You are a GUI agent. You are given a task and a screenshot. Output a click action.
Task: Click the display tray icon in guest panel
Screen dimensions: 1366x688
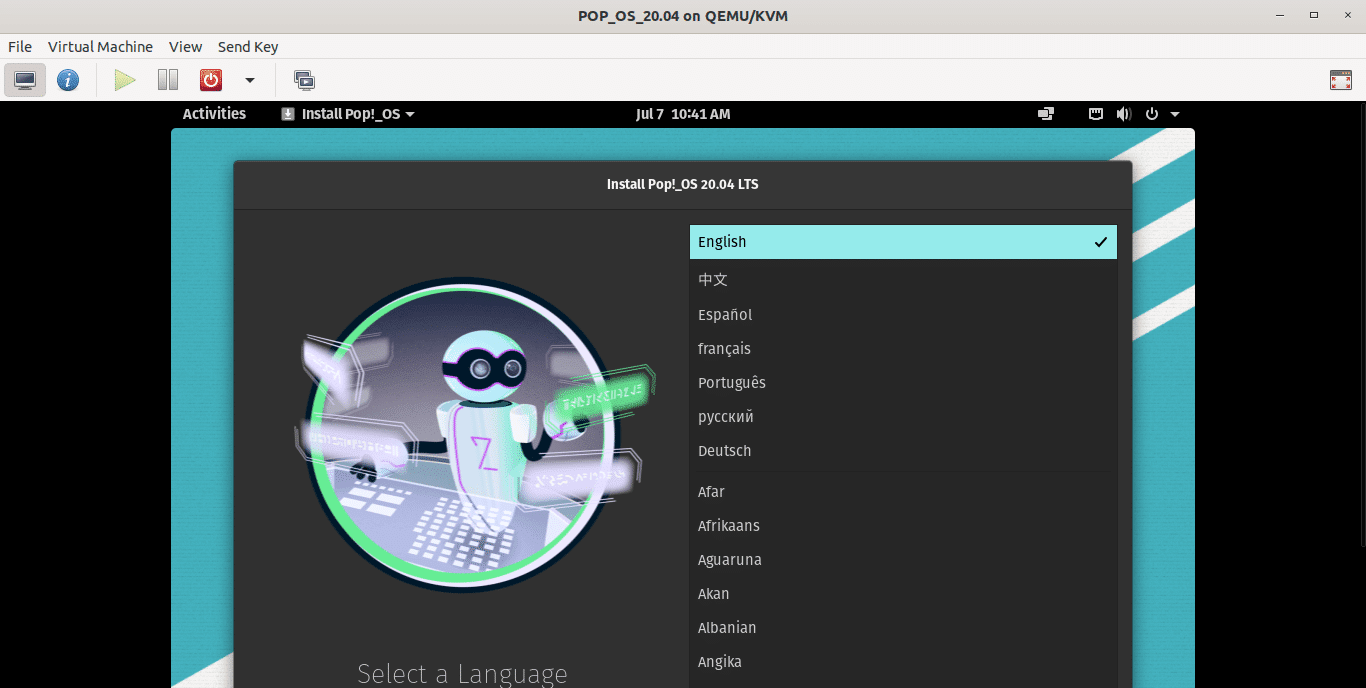[x=1046, y=114]
